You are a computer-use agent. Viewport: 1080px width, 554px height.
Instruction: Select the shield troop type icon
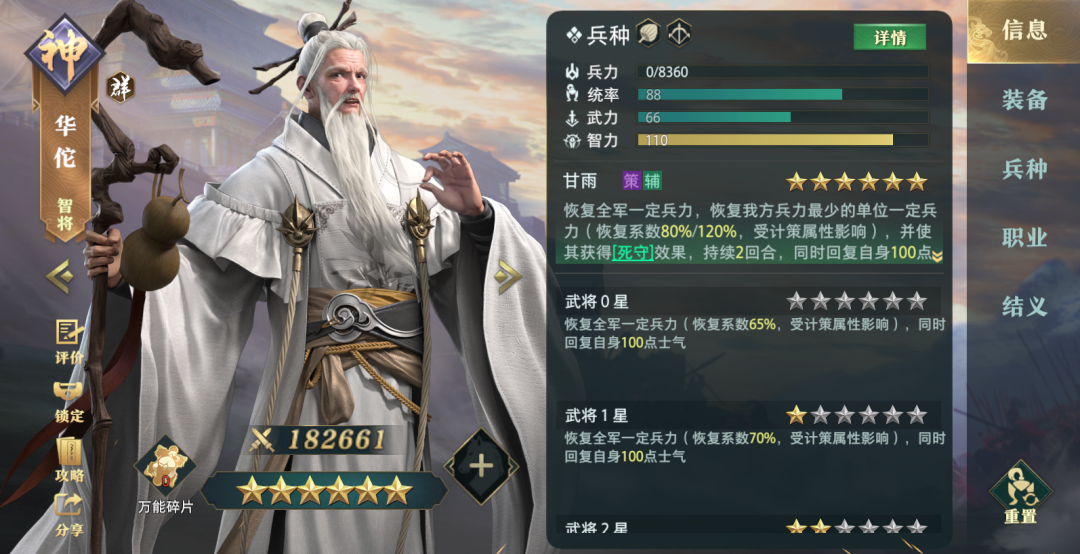click(x=647, y=33)
